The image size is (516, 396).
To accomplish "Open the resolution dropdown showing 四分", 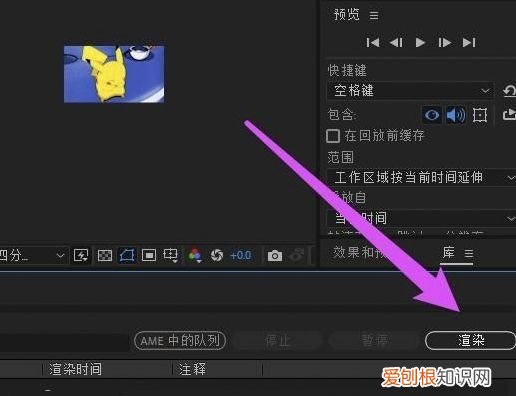I will (x=33, y=256).
